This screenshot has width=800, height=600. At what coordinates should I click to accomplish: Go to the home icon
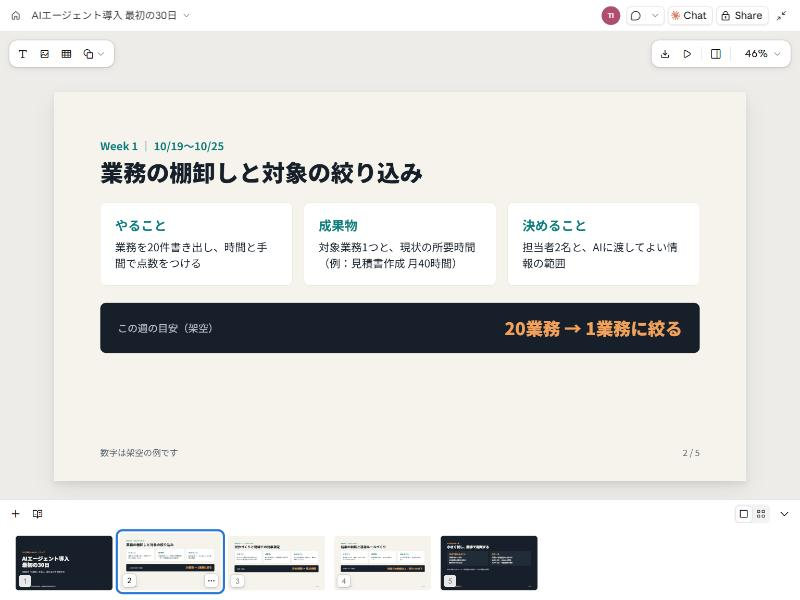[16, 15]
